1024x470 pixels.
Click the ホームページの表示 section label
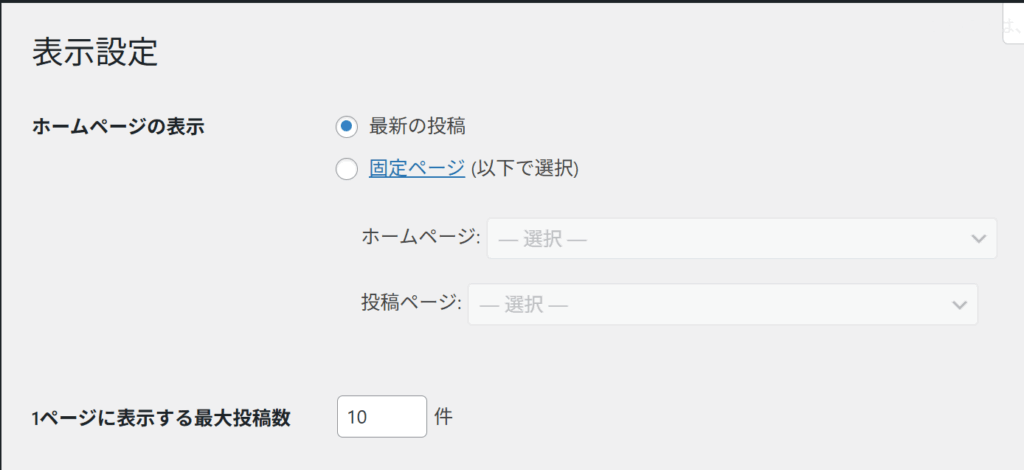pyautogui.click(x=118, y=127)
